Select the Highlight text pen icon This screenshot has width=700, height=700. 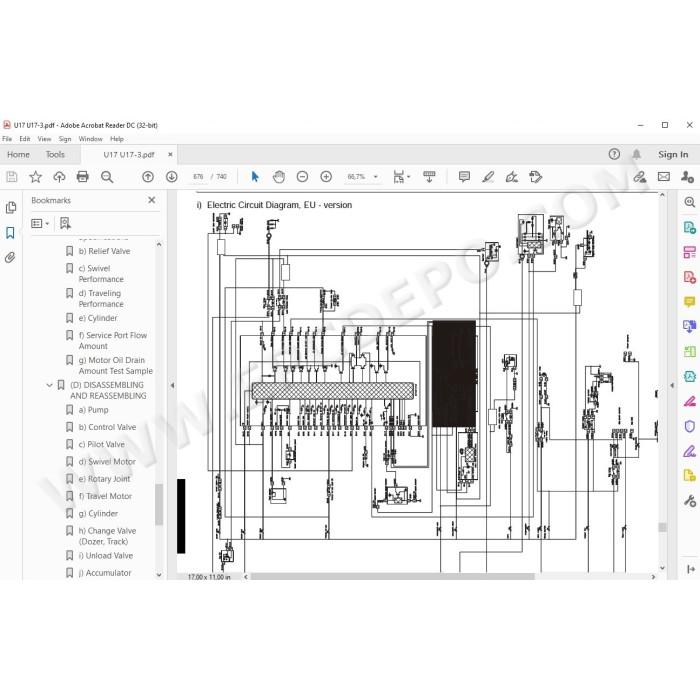[488, 177]
